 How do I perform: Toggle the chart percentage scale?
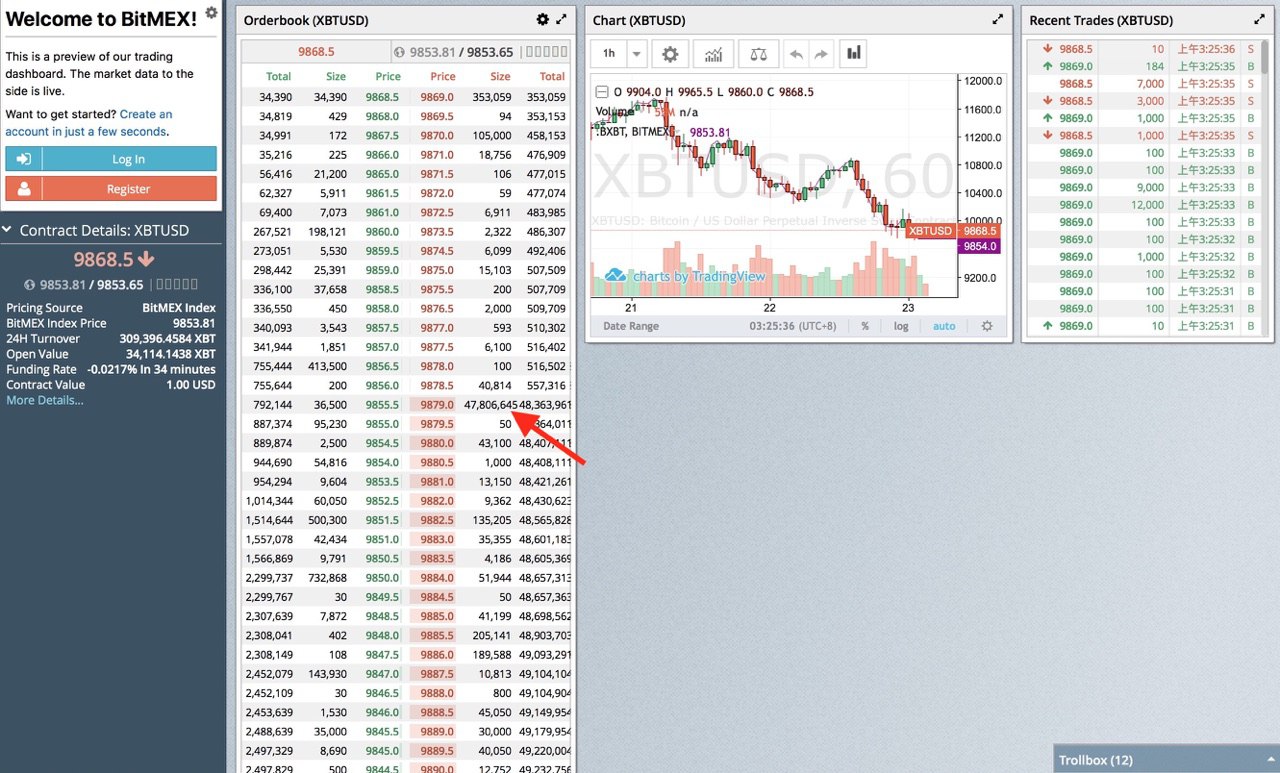click(x=865, y=326)
